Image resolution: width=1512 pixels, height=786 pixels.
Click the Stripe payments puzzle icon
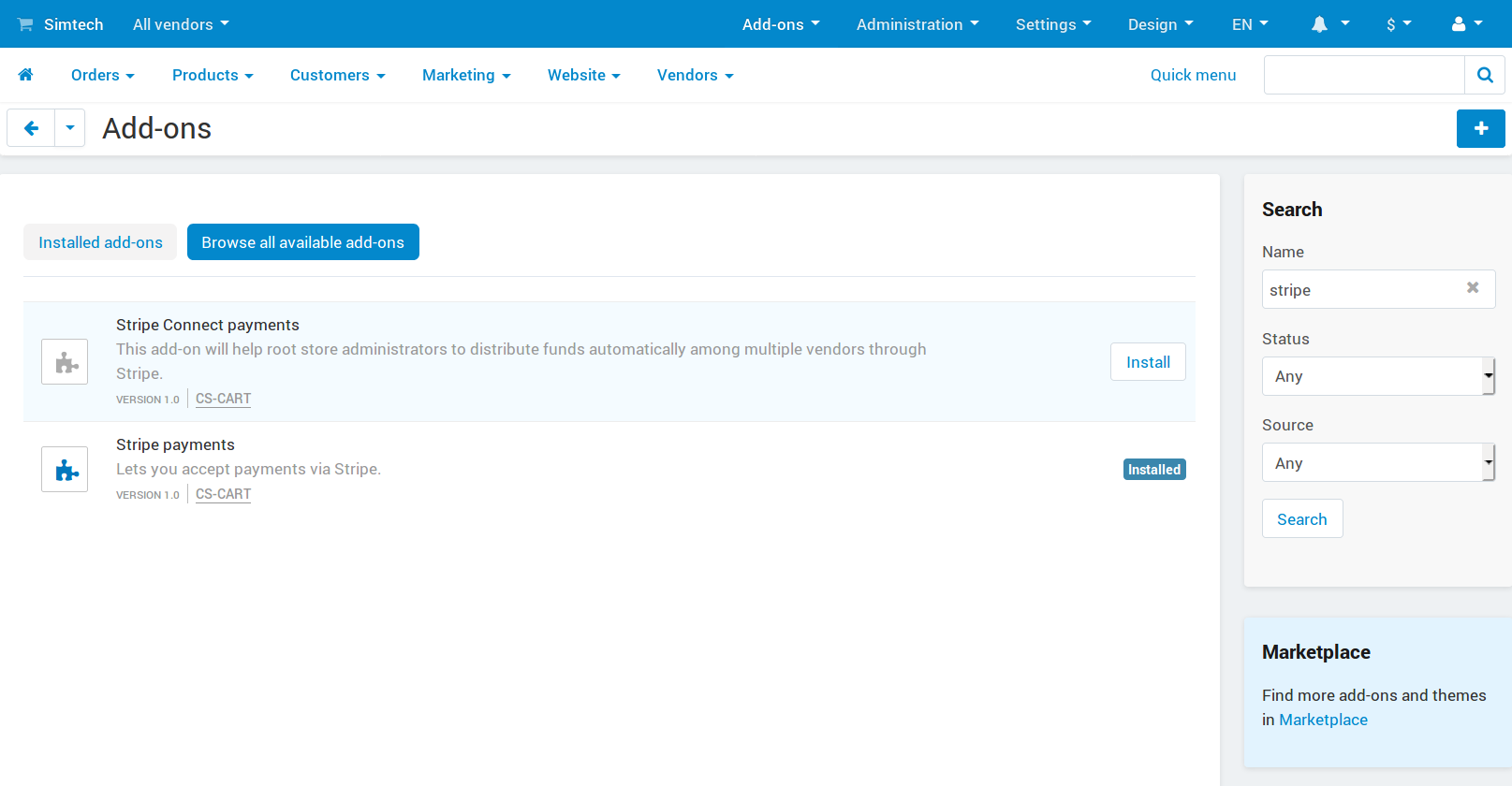click(x=65, y=470)
